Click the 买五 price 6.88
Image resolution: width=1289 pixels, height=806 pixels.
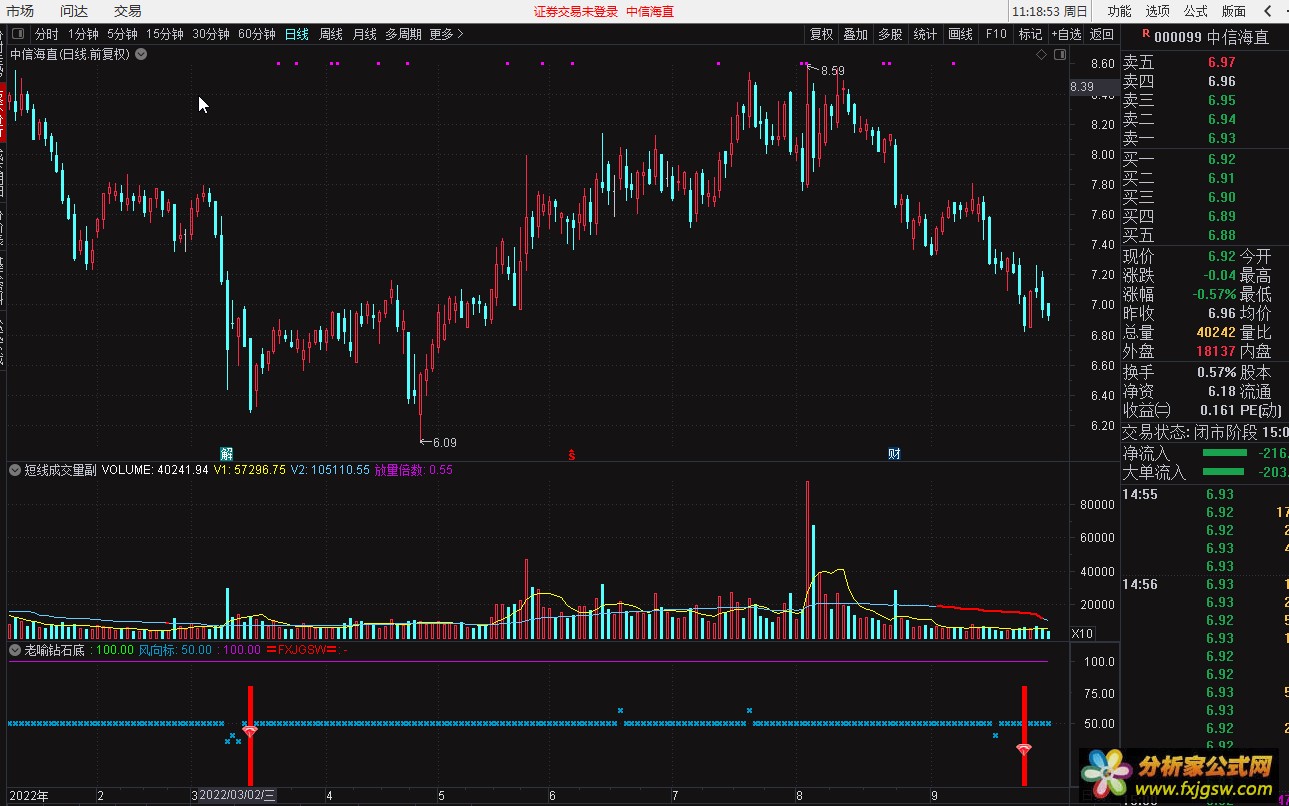(x=1221, y=235)
